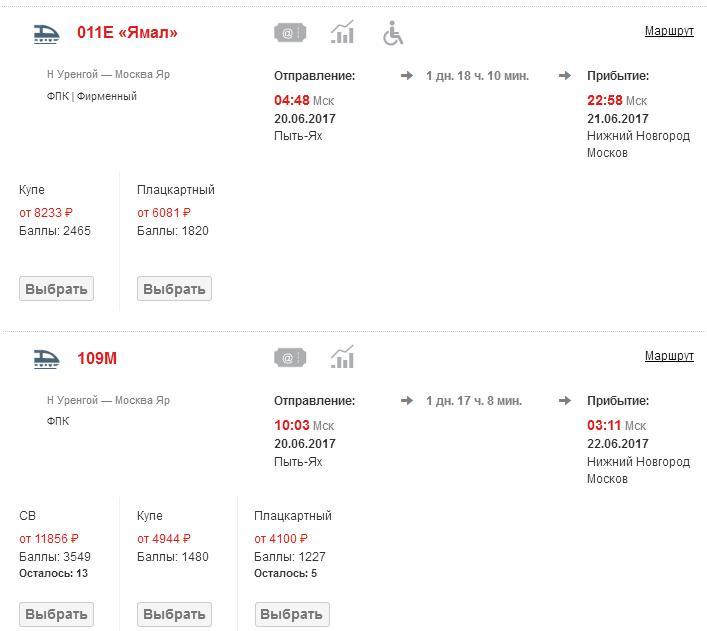
Task: Click the train number 011Е «Ямал» title
Action: coord(127,33)
